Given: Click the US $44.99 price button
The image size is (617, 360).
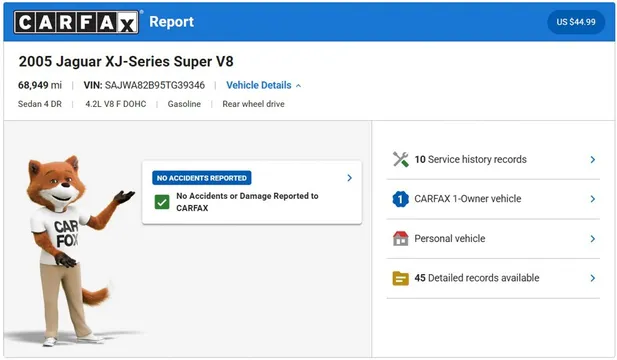Looking at the screenshot, I should click(x=576, y=22).
